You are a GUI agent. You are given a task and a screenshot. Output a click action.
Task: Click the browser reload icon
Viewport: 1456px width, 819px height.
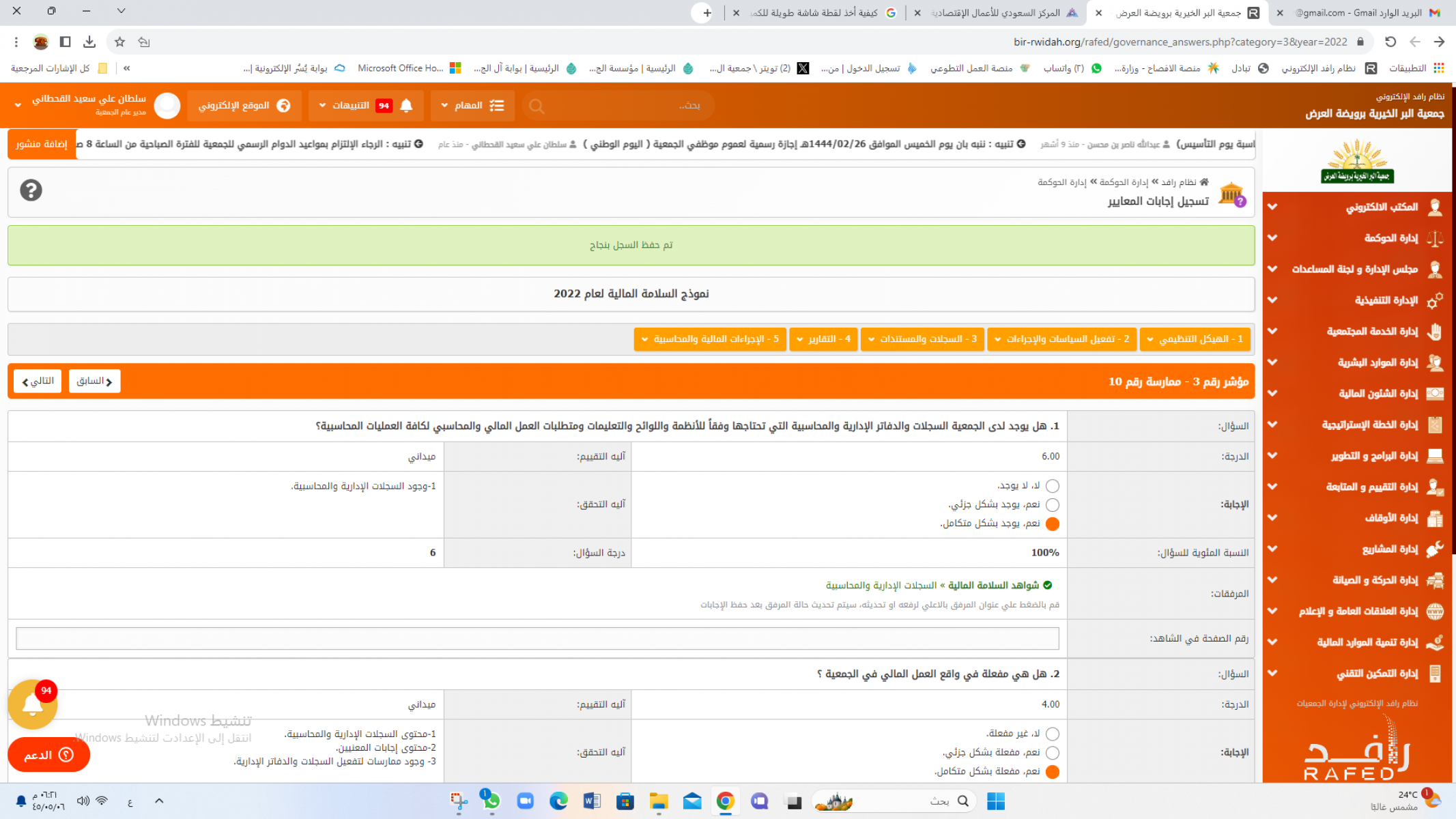click(x=1390, y=42)
